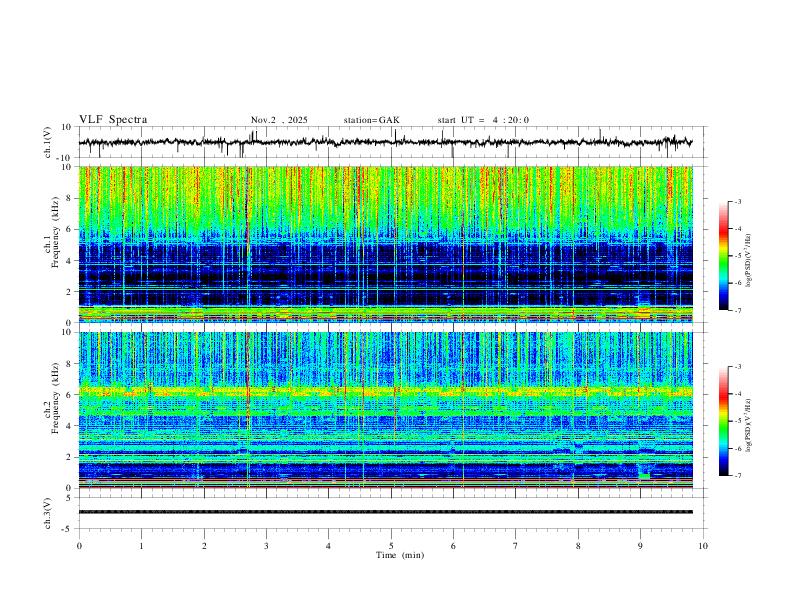Click the "6" kHz tick of ch.1 spectrogram
Viewport: 792px width, 612px height.
point(70,229)
